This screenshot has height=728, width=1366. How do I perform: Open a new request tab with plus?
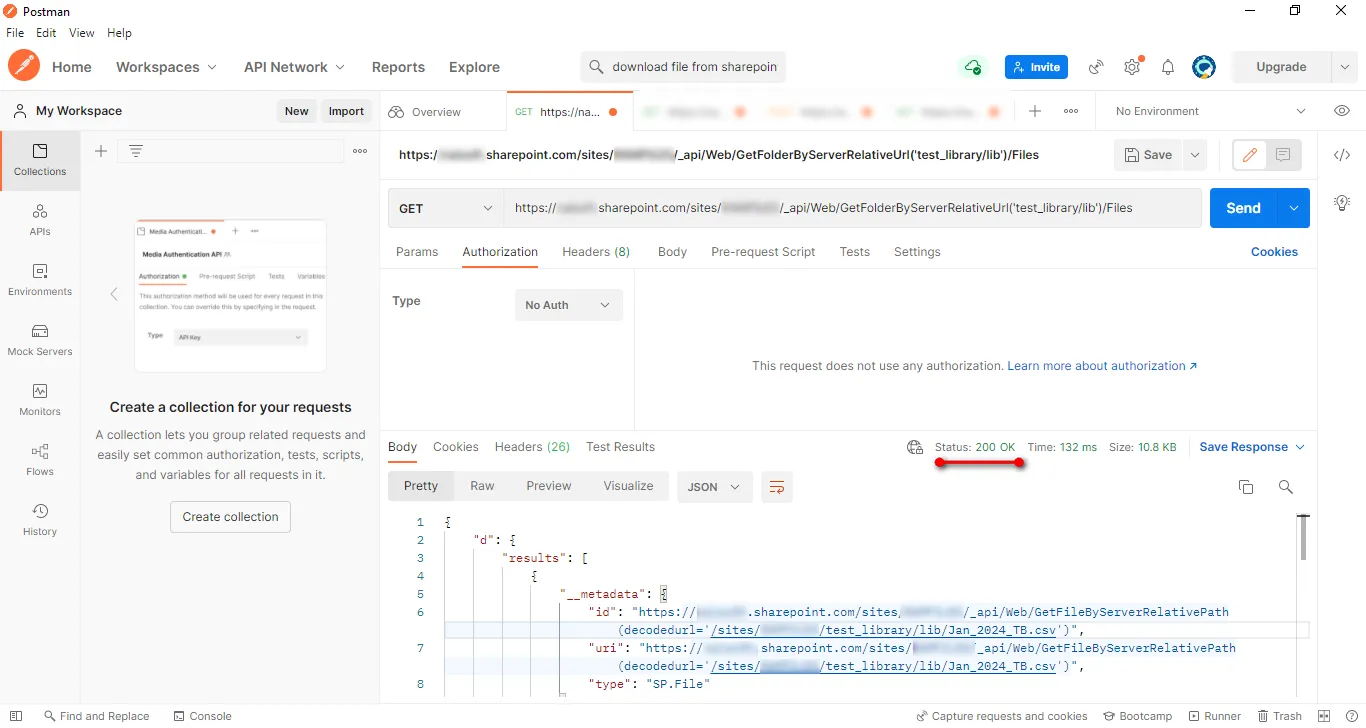(x=1035, y=111)
